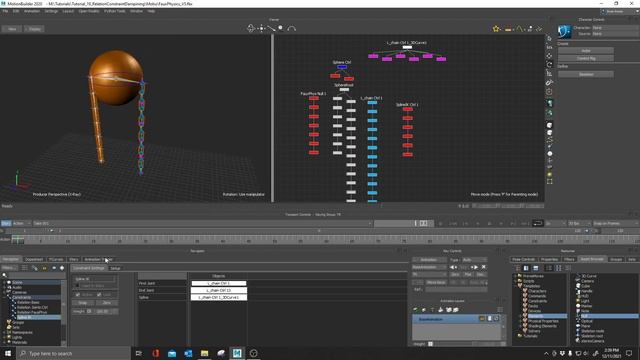Select the dolly line tool in viewer toolbar
Viewport: 640px width, 360px height.
coord(271,28)
